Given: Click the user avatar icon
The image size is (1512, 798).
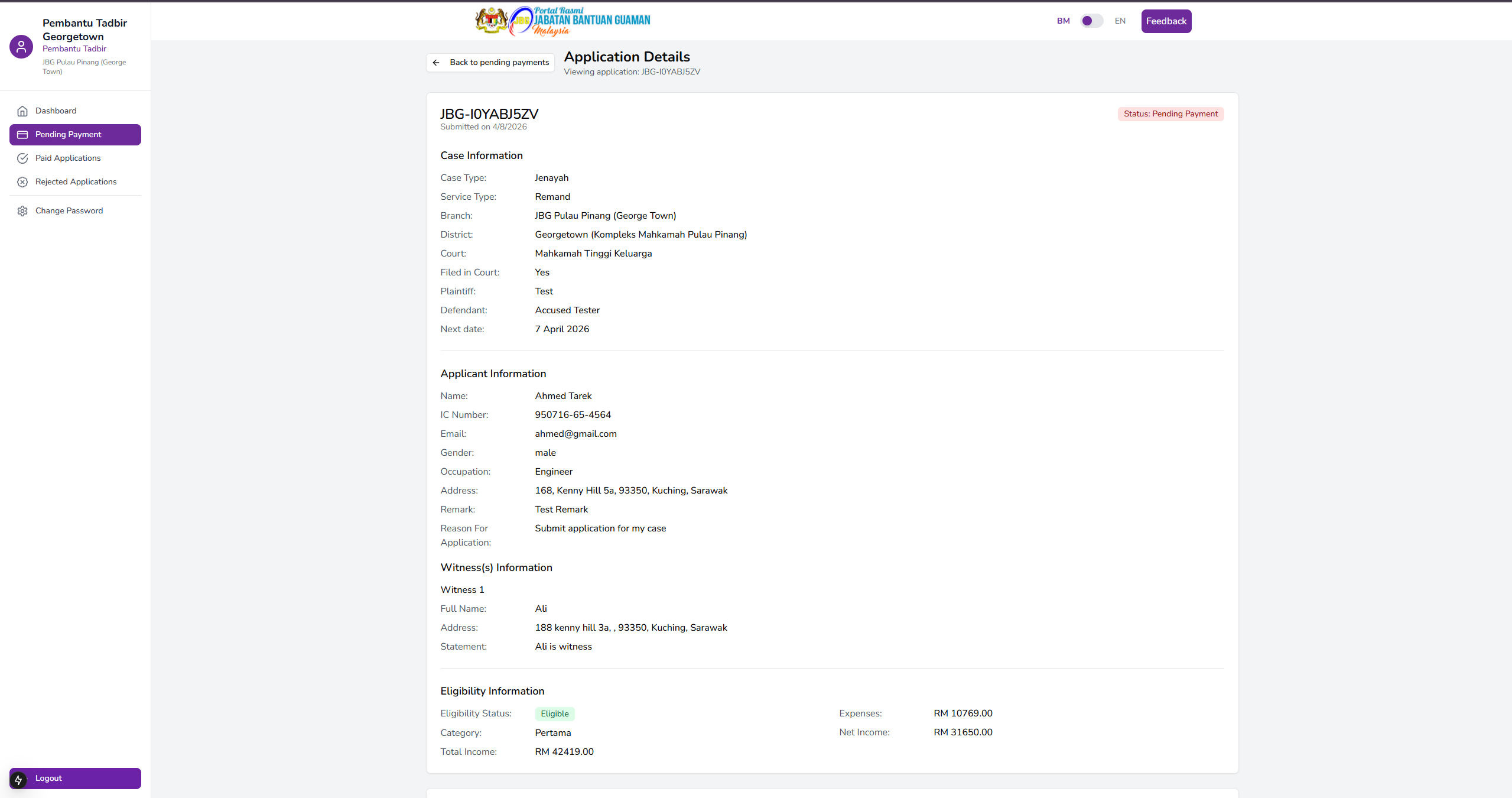Looking at the screenshot, I should (x=21, y=47).
